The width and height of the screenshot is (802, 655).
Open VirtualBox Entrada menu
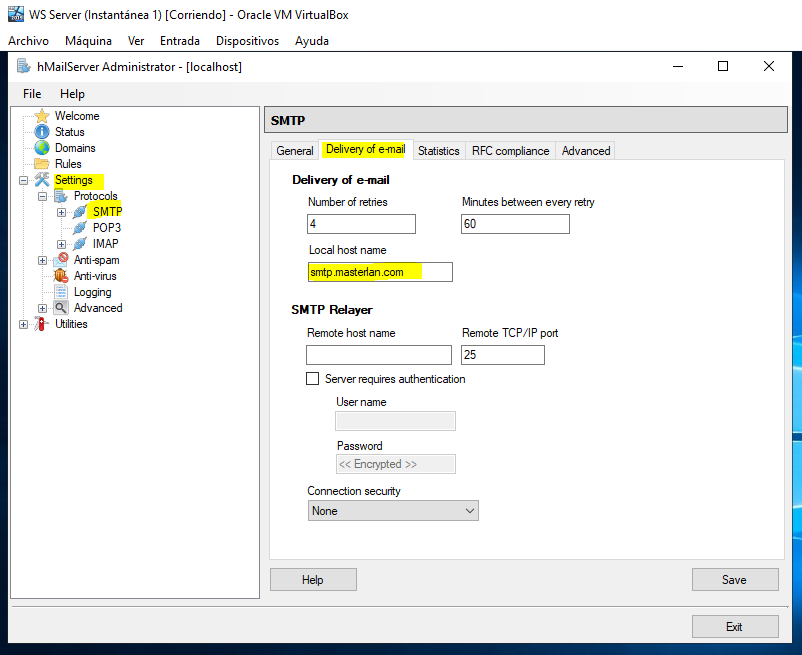coord(180,41)
